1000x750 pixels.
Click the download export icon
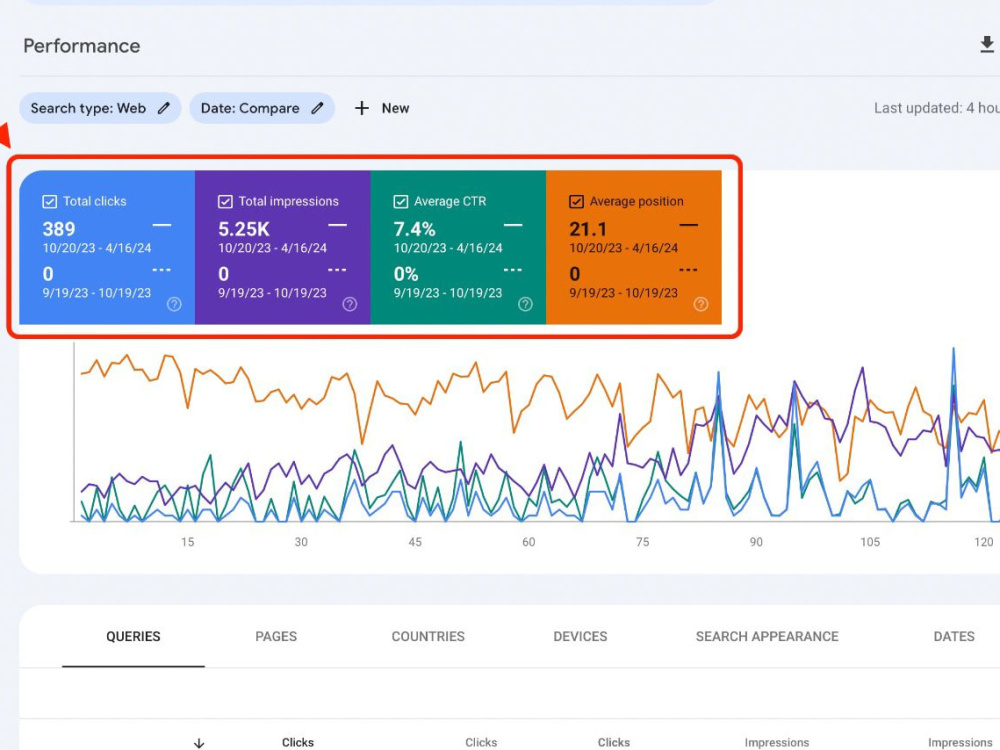point(987,45)
